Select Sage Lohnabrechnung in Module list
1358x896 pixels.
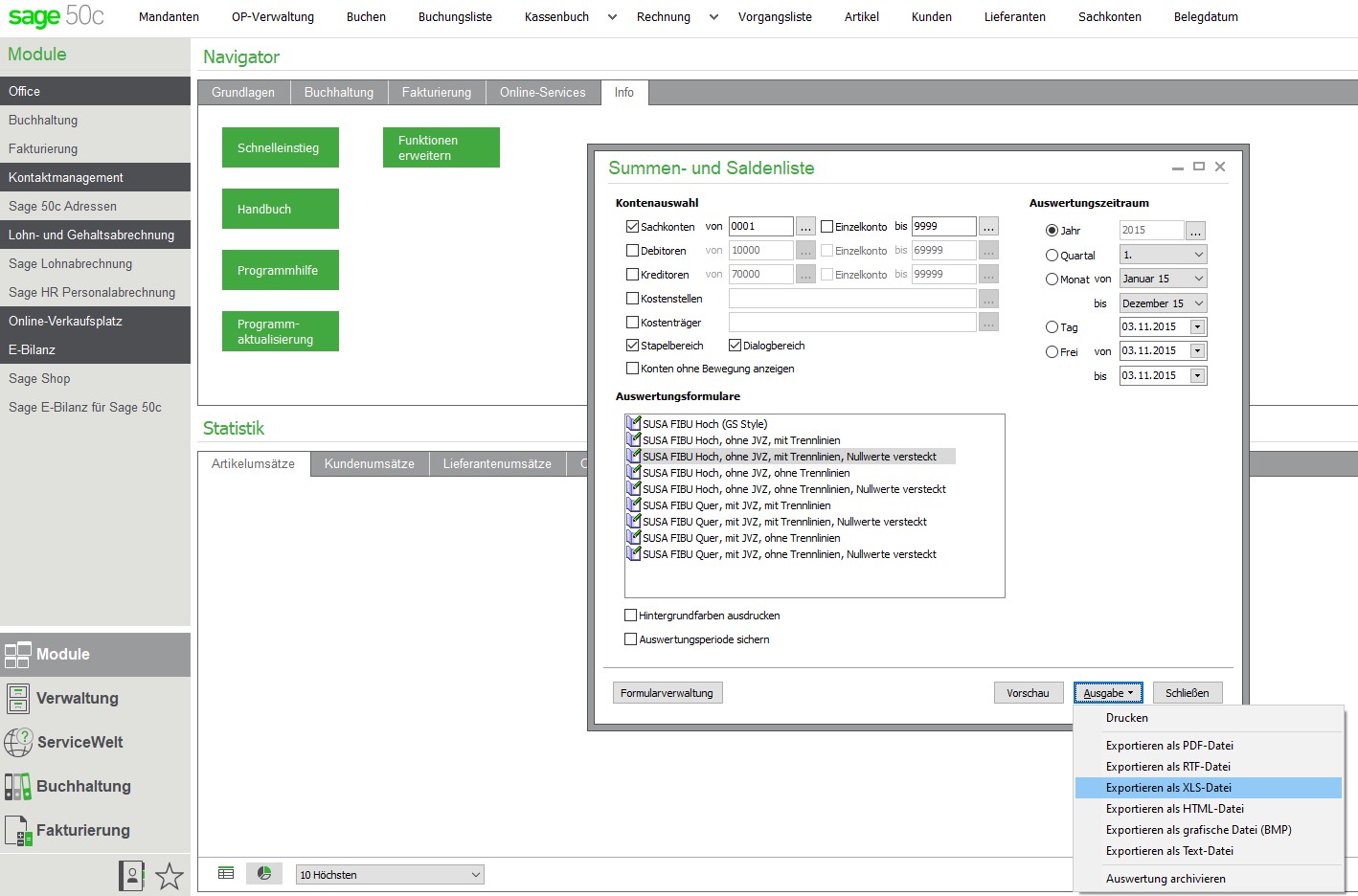95,263
